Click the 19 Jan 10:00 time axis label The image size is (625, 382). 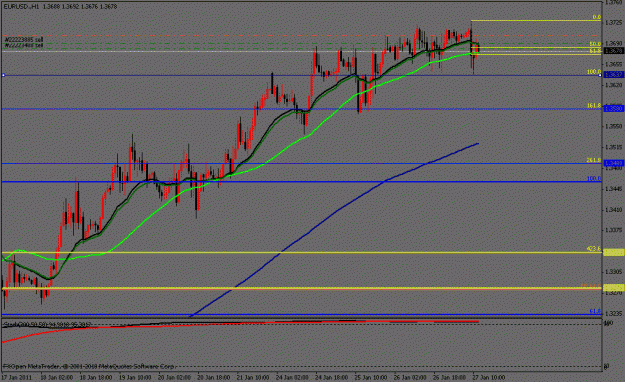click(135, 377)
